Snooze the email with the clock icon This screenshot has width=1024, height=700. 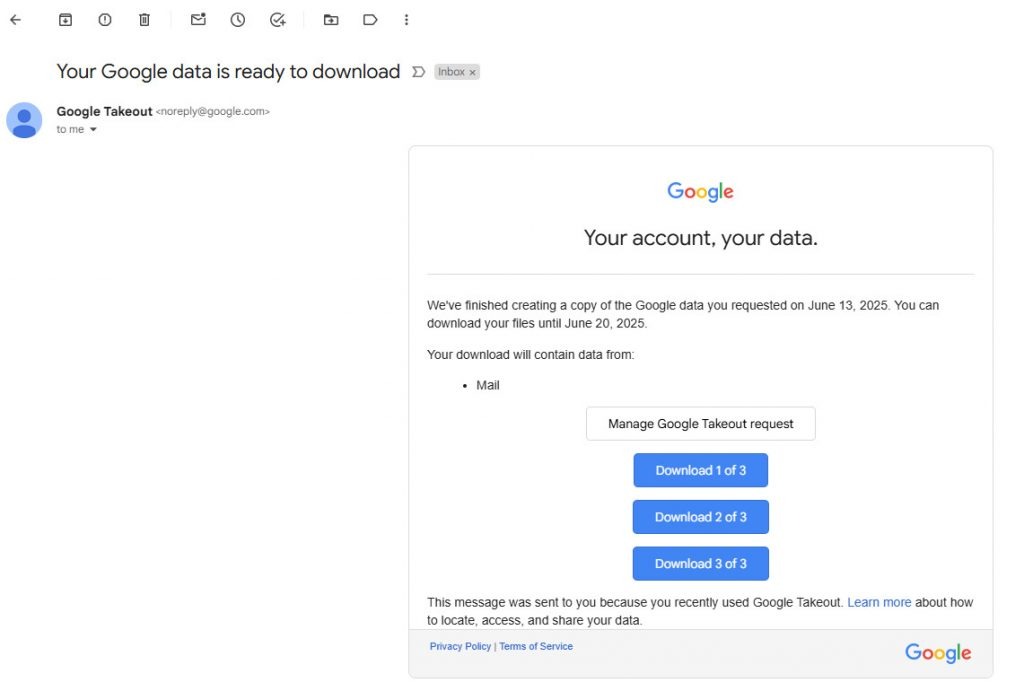(238, 20)
